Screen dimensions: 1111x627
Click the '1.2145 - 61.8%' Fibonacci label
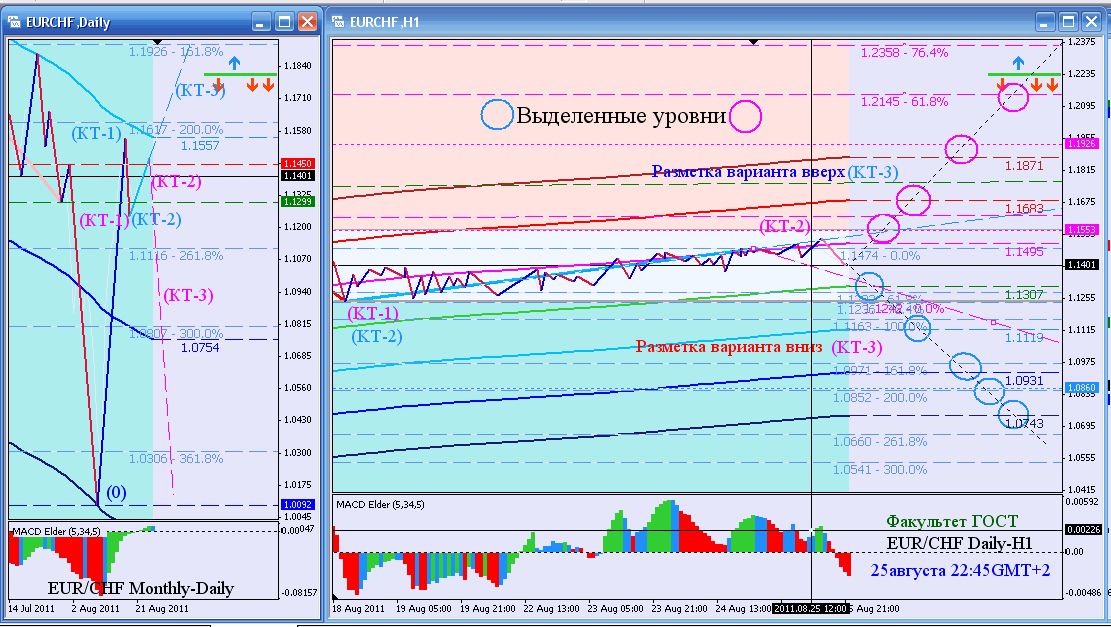point(904,101)
